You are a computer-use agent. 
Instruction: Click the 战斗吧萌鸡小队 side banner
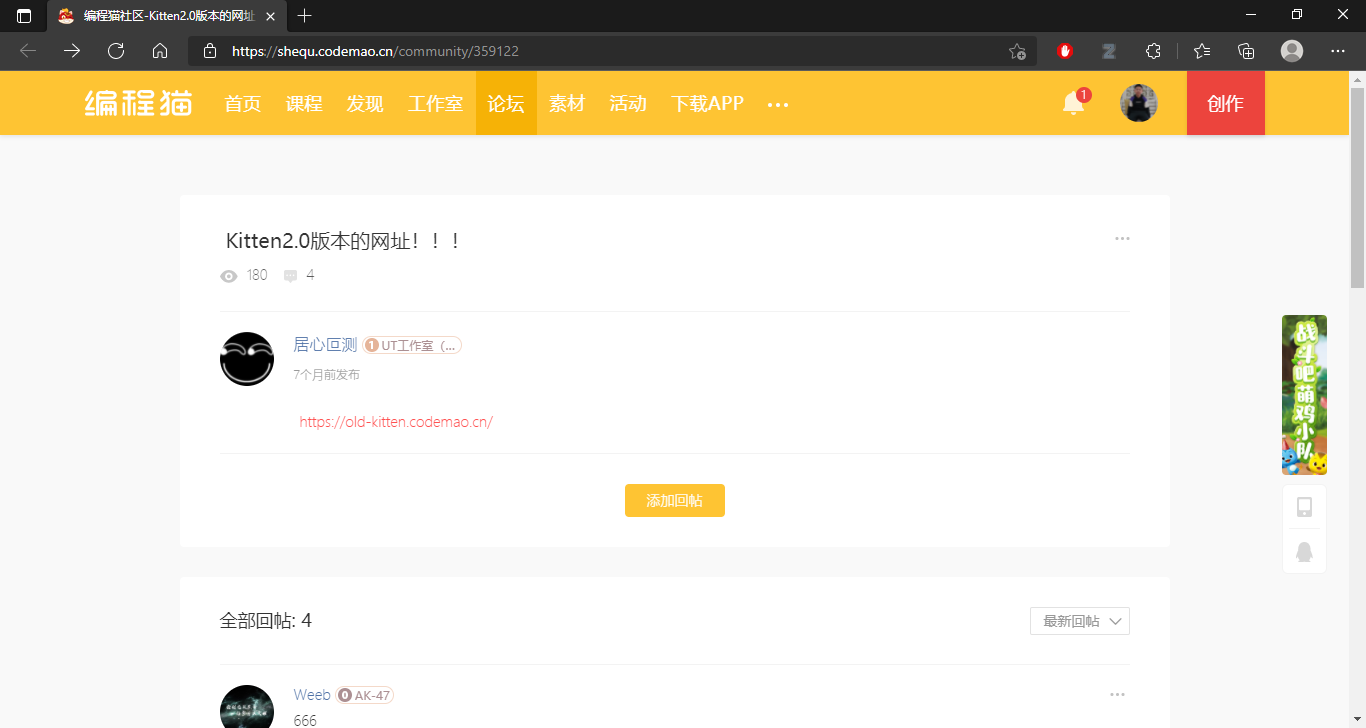pos(1304,395)
